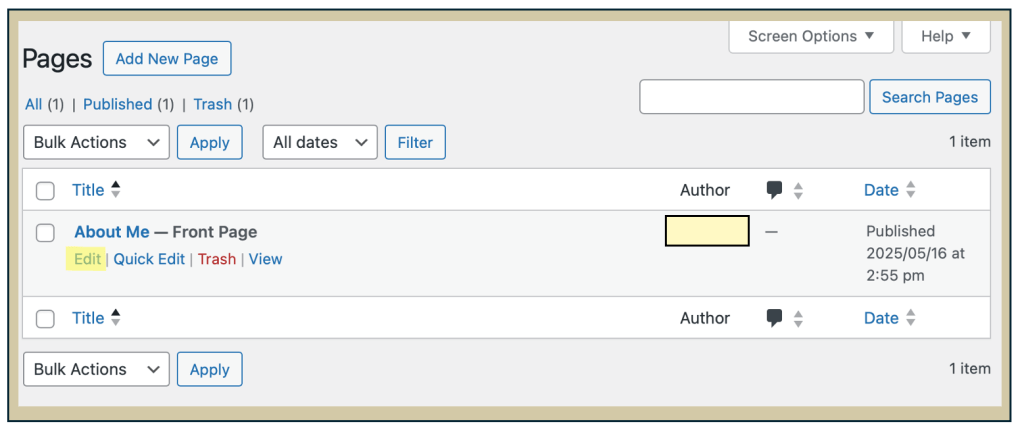Click the yellow highlighted author box
The width and height of the screenshot is (1022, 430).
pos(707,231)
